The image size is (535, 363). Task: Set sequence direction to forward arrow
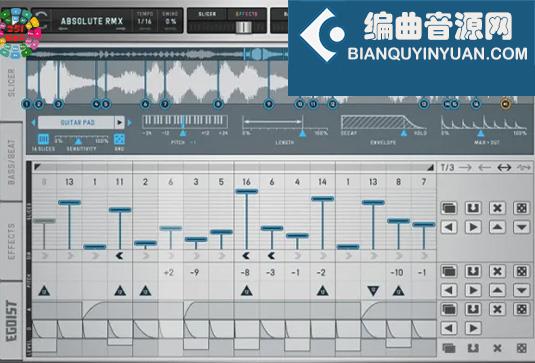(x=465, y=168)
